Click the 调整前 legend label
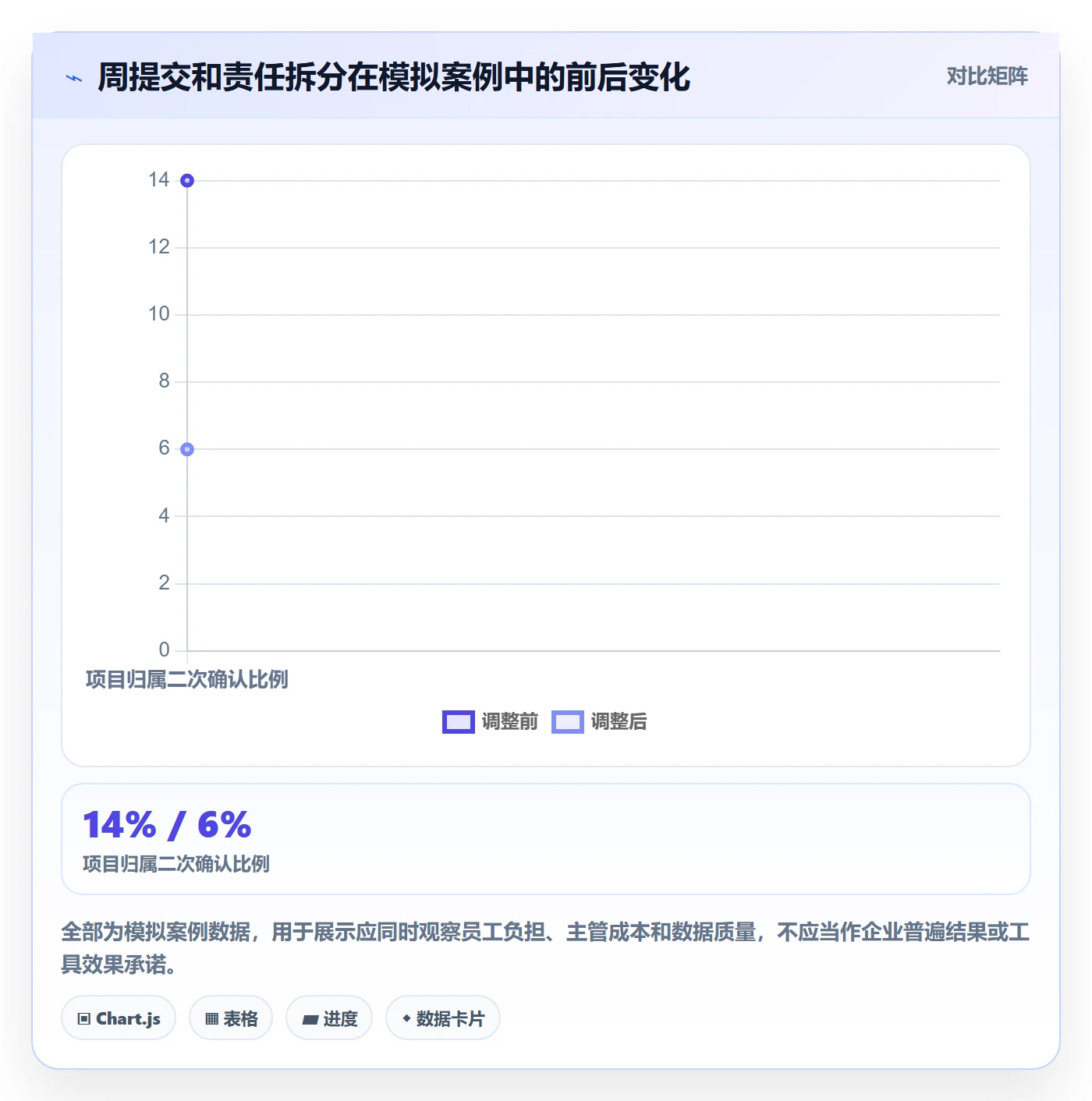 tap(509, 722)
